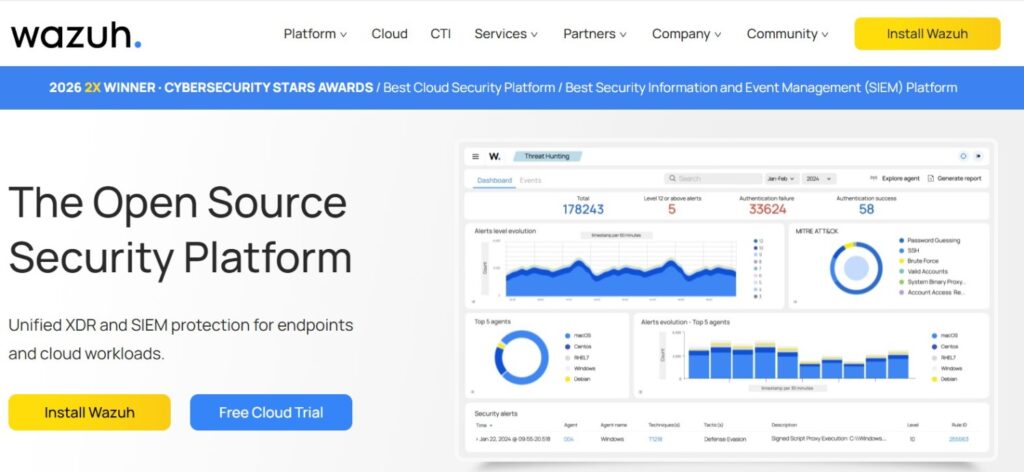Click Install Wazuh button in the navigation bar

(927, 34)
